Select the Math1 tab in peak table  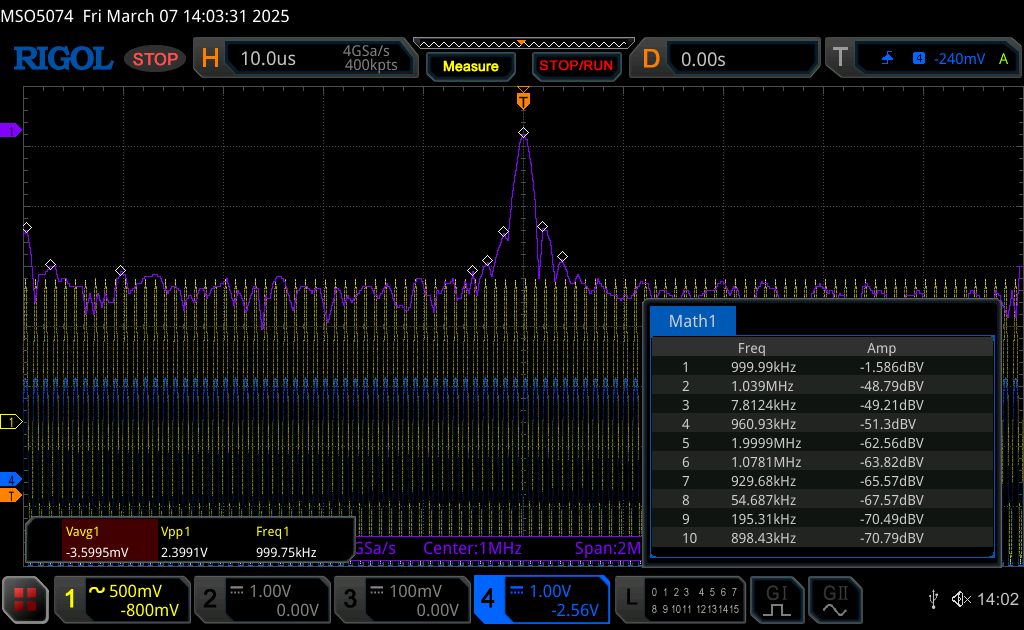pyautogui.click(x=693, y=321)
